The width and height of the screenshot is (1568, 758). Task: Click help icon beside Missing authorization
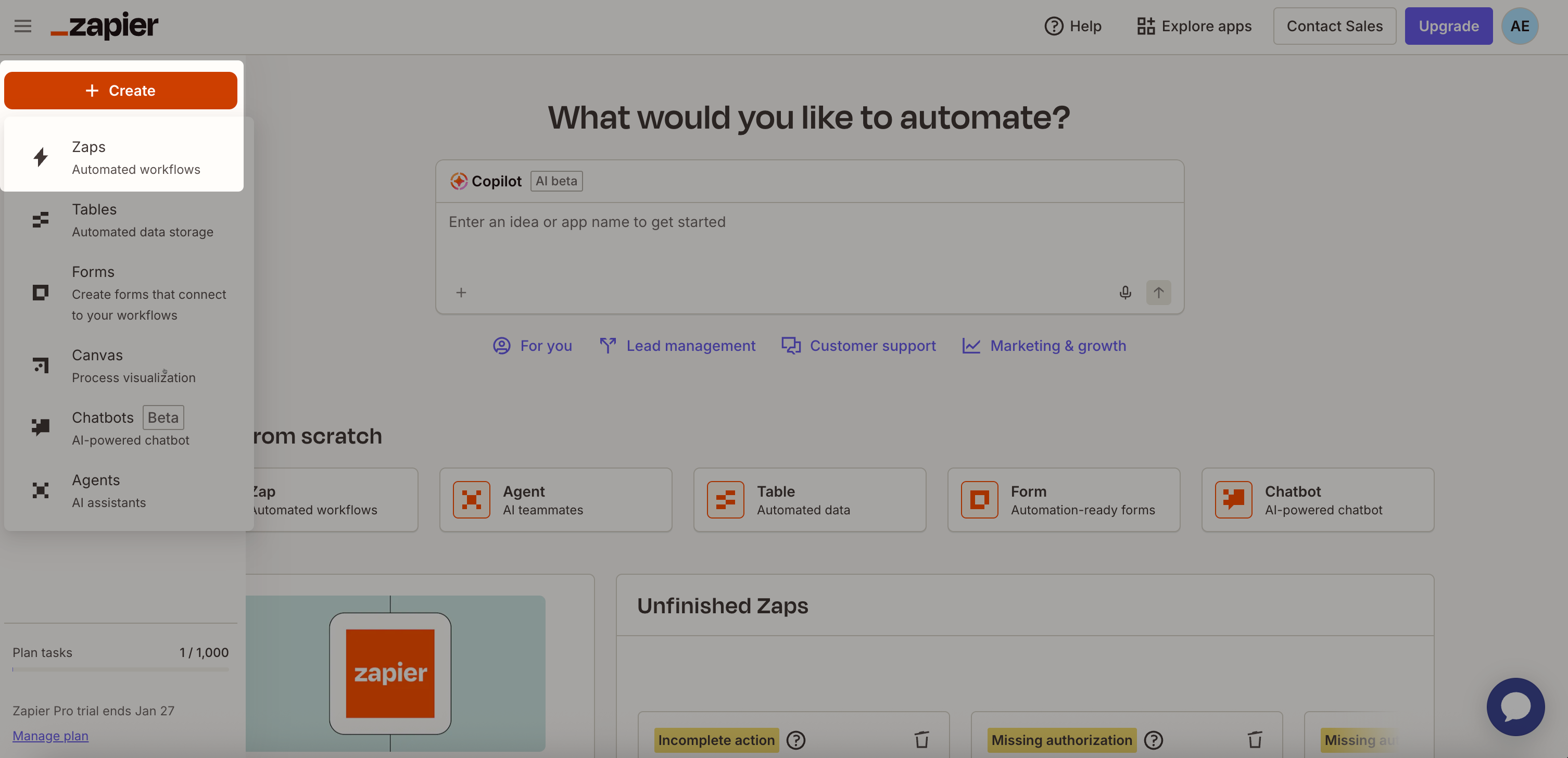1153,740
